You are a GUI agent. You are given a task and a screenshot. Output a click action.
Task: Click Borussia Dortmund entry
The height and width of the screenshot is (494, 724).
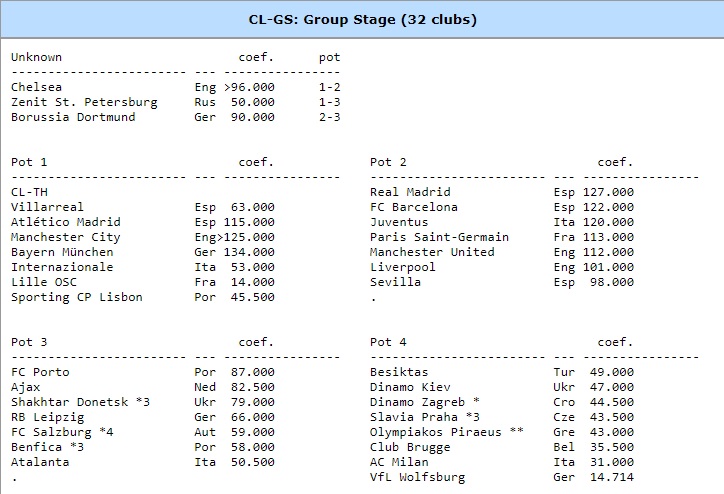(73, 117)
